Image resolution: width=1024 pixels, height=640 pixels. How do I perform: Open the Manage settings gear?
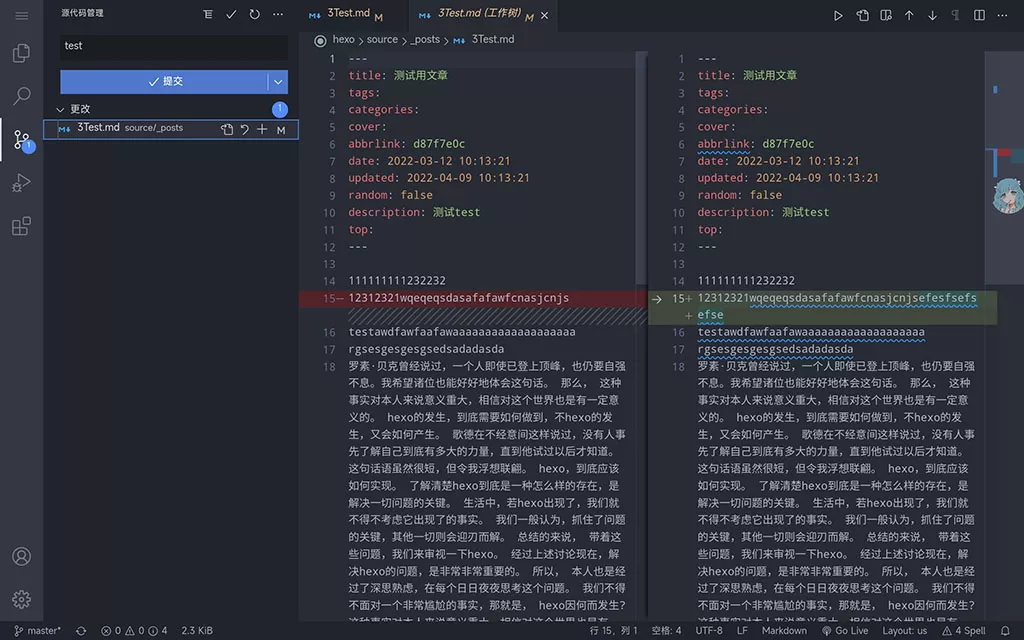[x=22, y=599]
